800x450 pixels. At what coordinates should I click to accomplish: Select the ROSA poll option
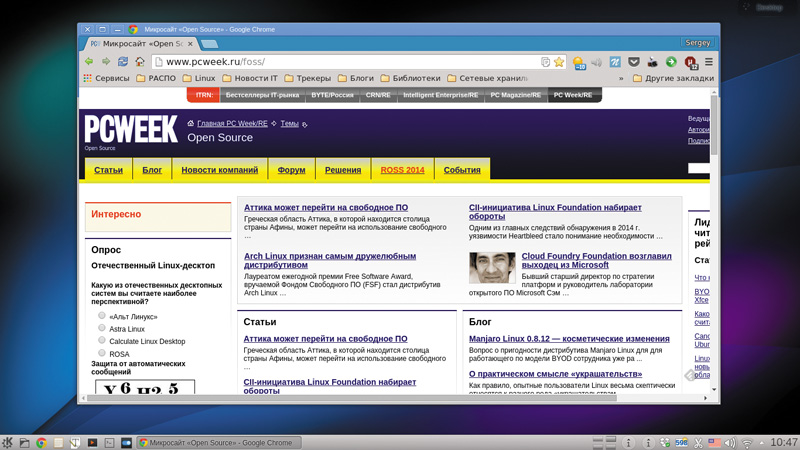click(x=102, y=353)
